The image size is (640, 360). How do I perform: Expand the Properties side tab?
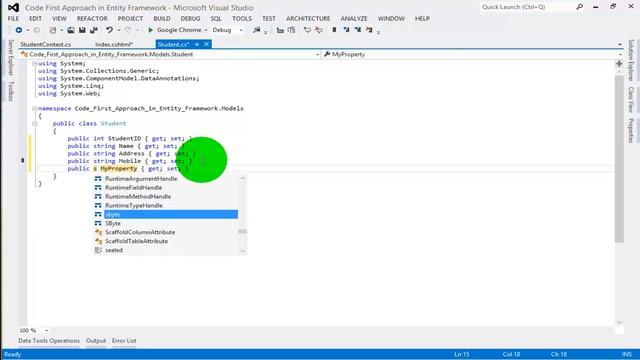tap(631, 131)
